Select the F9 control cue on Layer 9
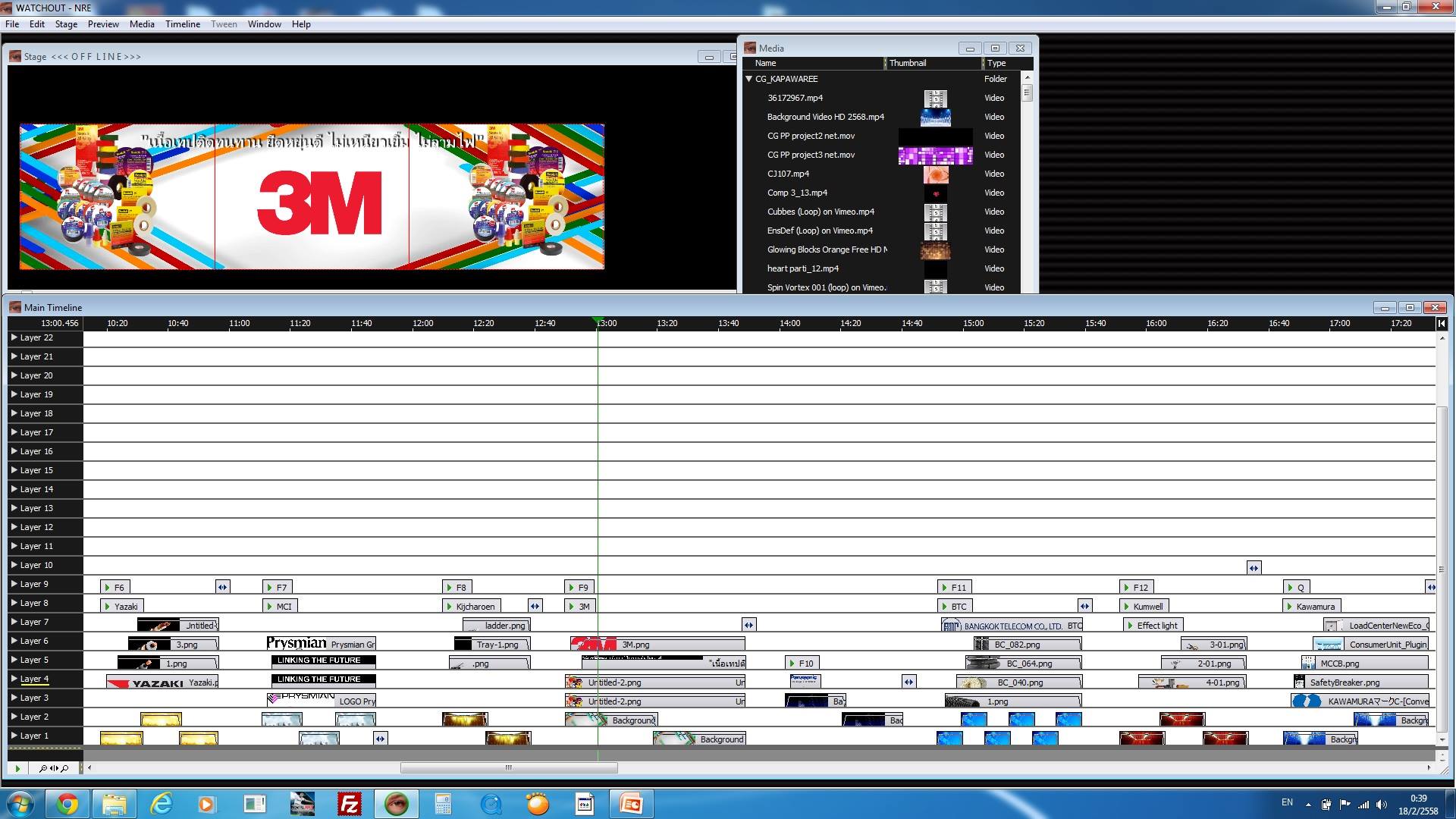1456x819 pixels. pos(580,587)
